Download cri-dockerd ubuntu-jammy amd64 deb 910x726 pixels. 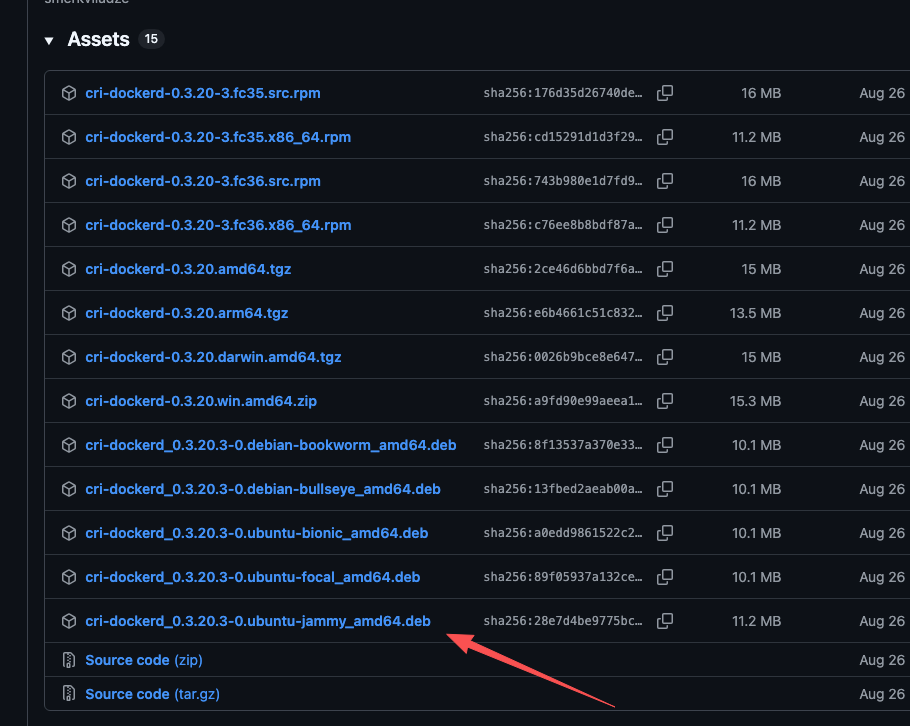coord(257,621)
